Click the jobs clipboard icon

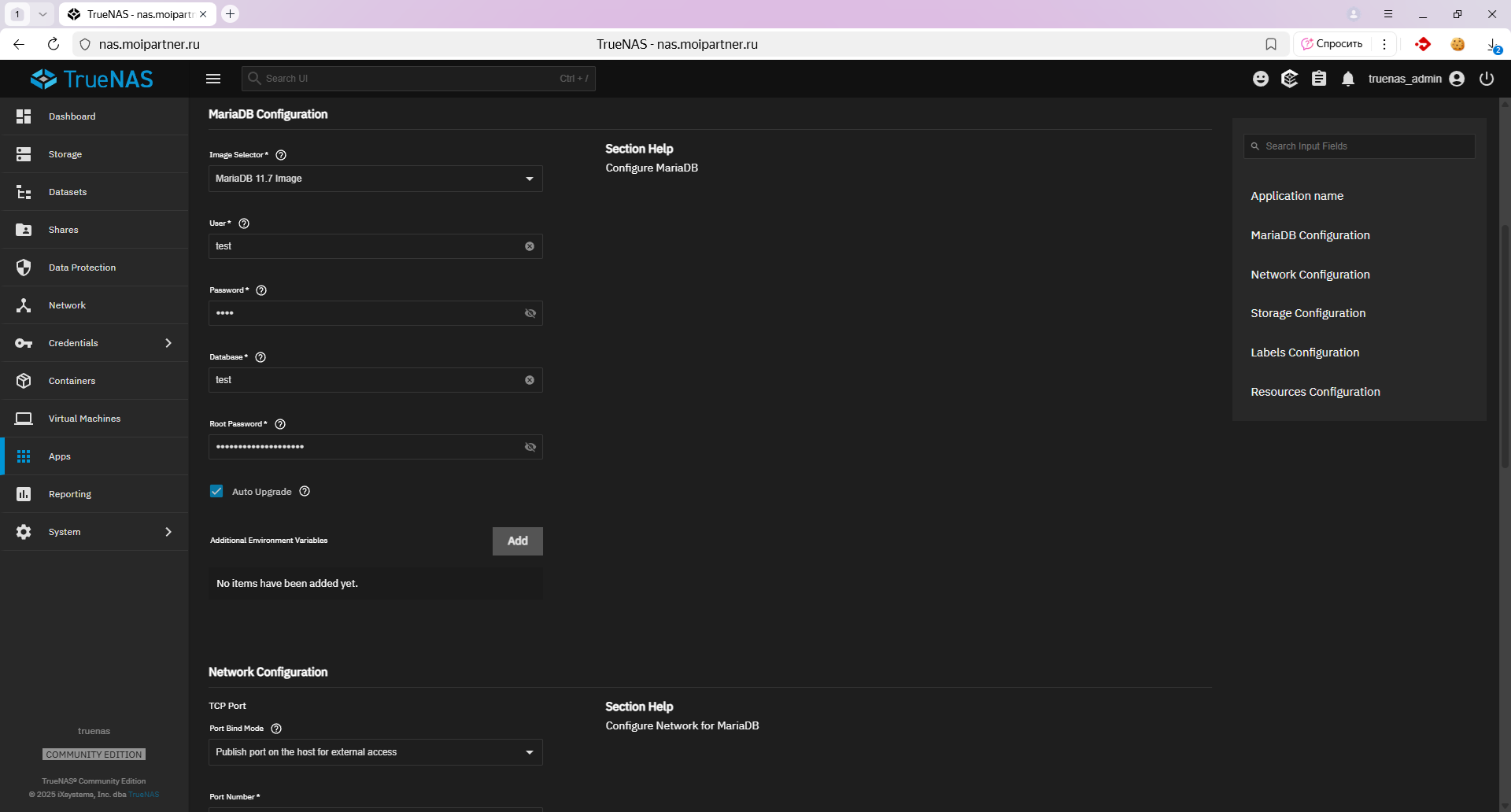(x=1319, y=79)
